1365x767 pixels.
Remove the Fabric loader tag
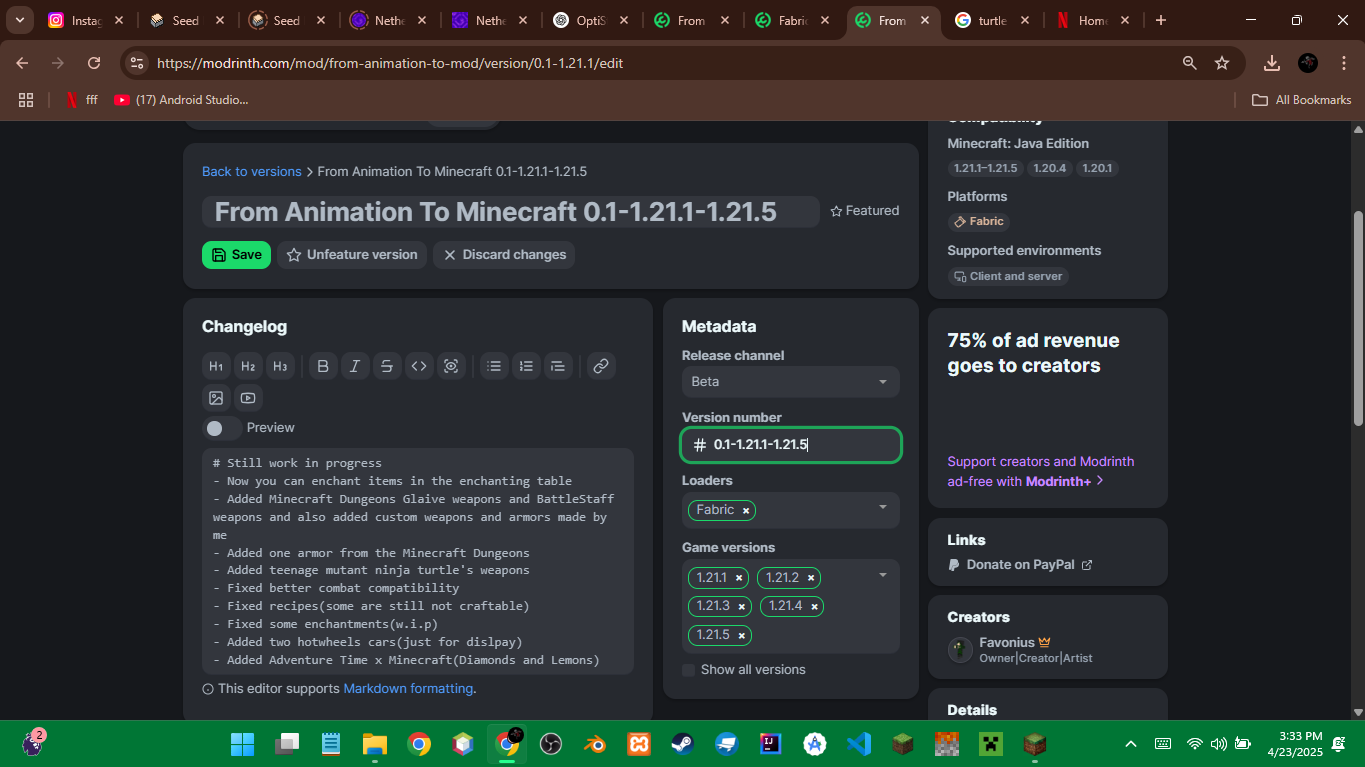pos(746,510)
